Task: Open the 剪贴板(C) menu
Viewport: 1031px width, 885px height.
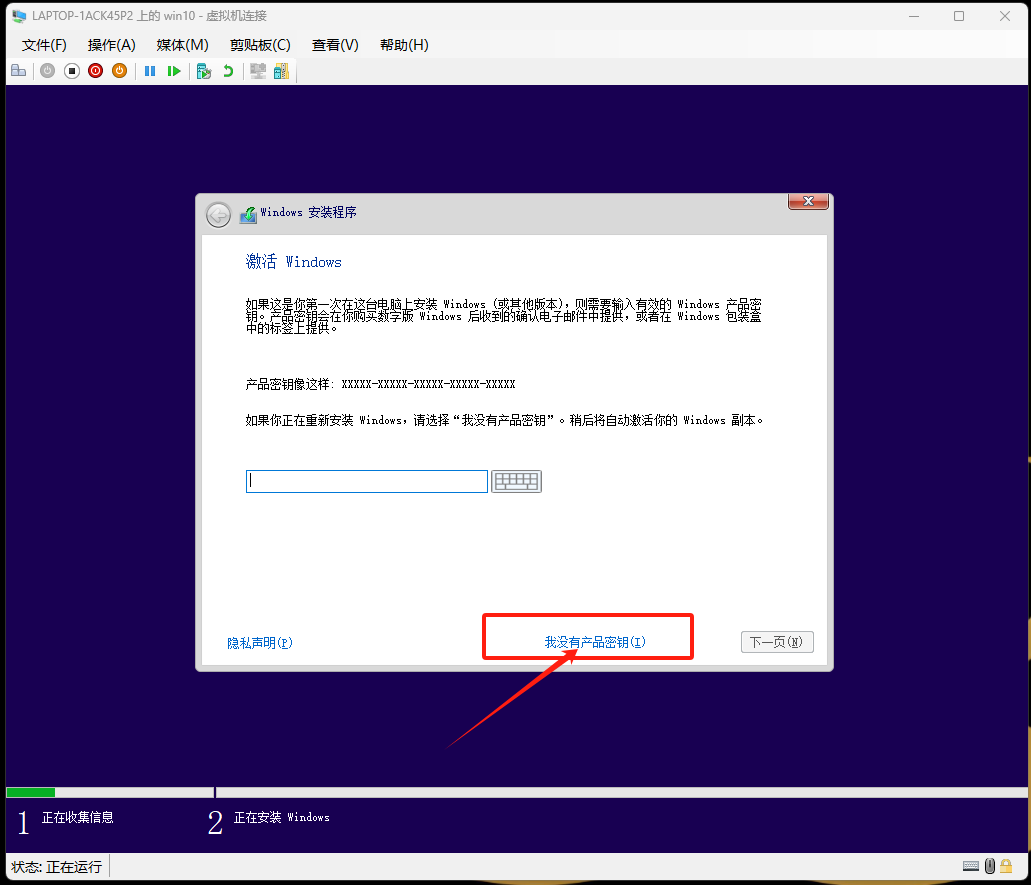Action: point(260,45)
